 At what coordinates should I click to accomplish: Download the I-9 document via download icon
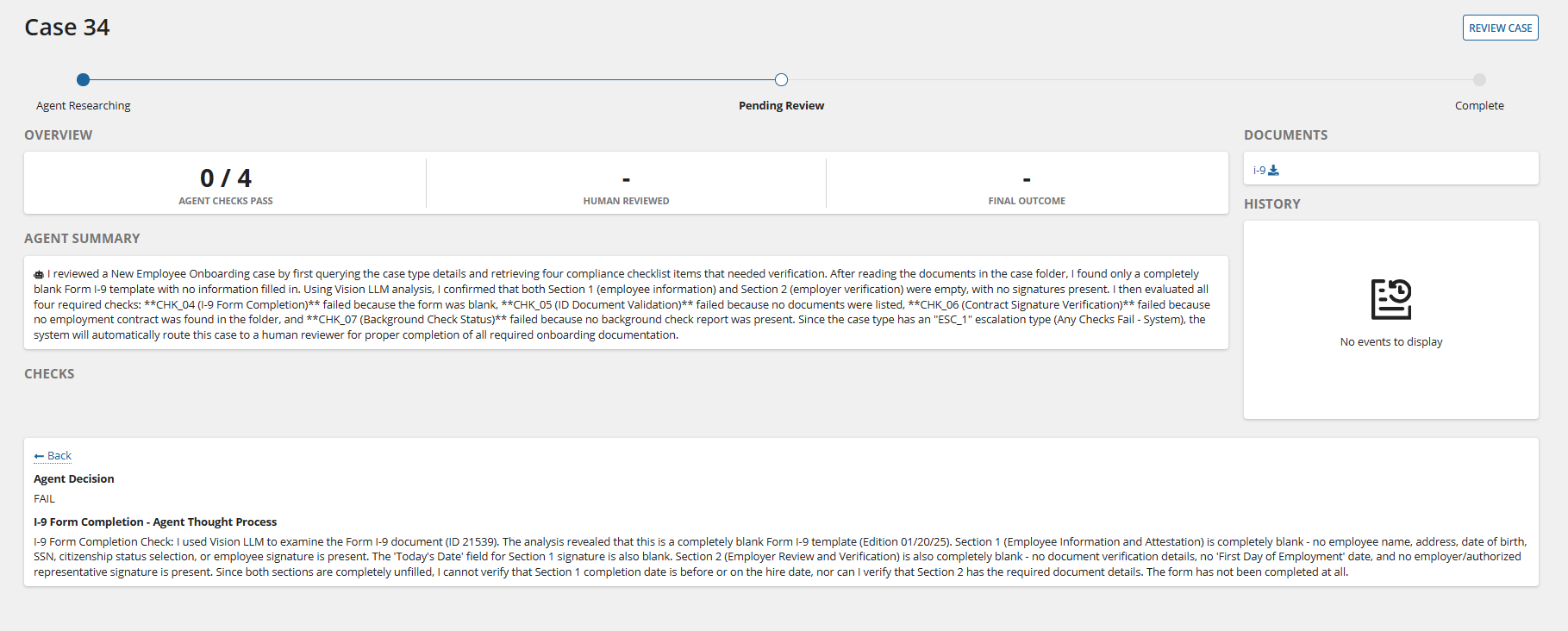(x=1274, y=171)
